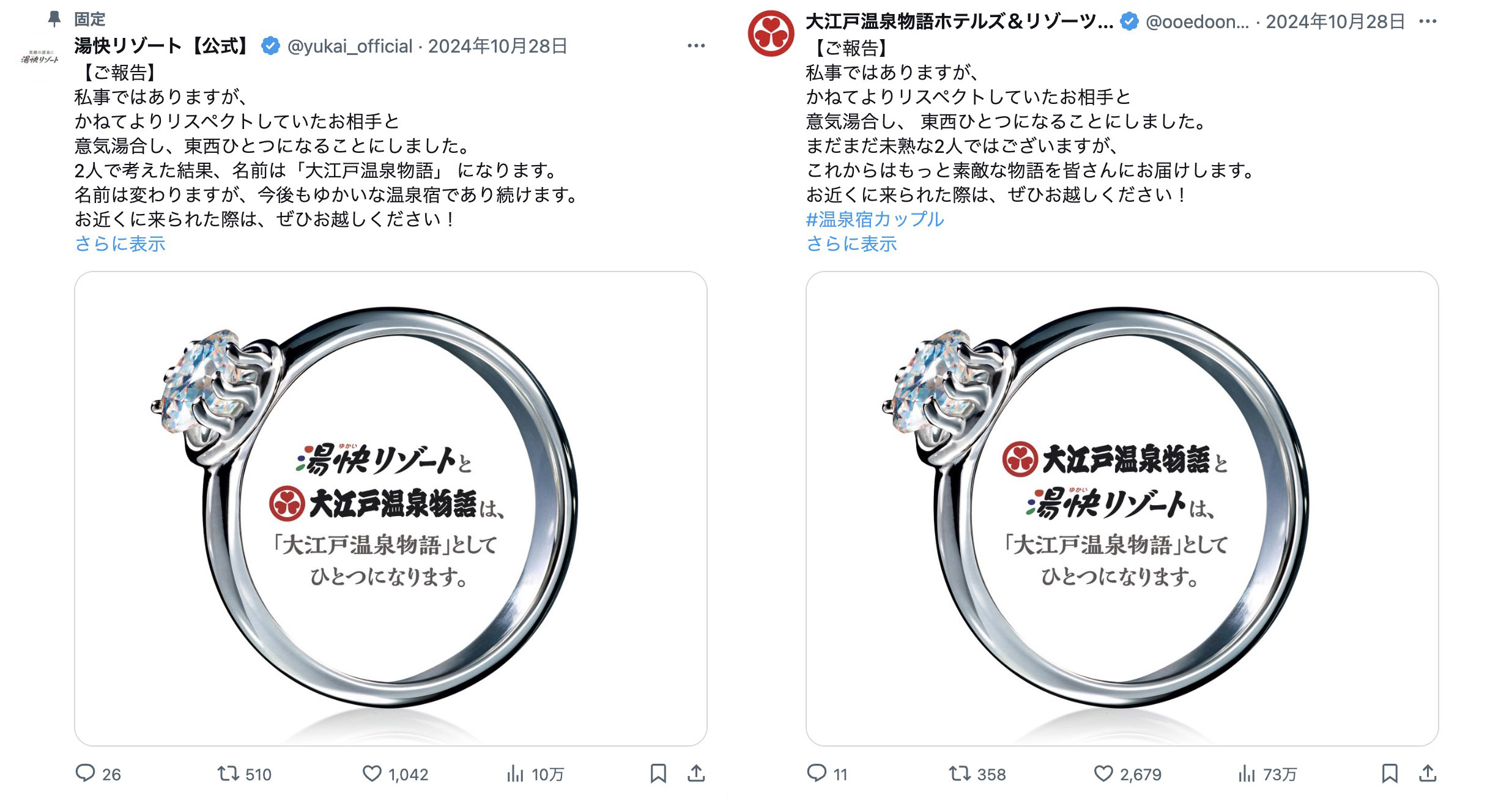Open the 大江戸温泉物語 red logo avatar

tap(771, 34)
